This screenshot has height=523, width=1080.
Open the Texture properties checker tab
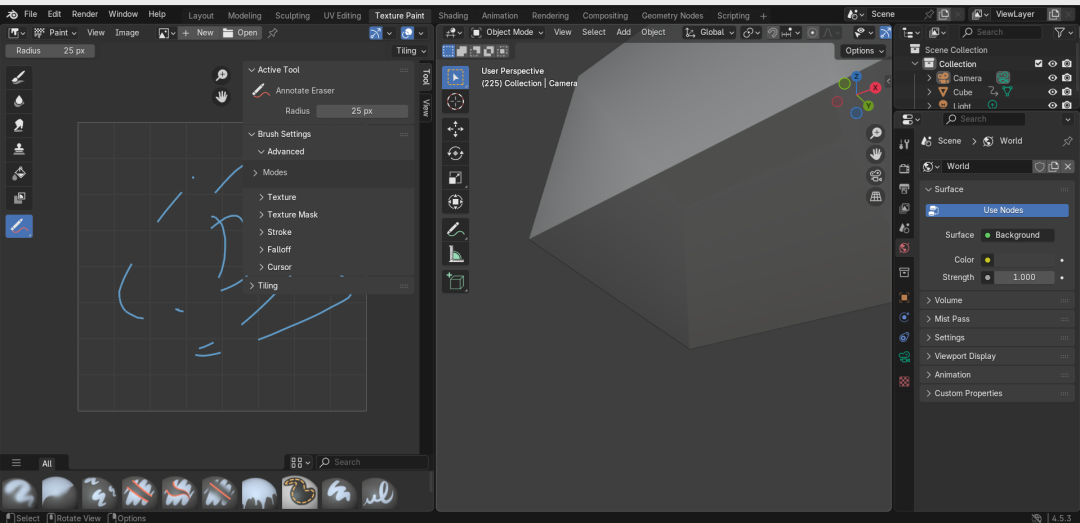pos(904,381)
